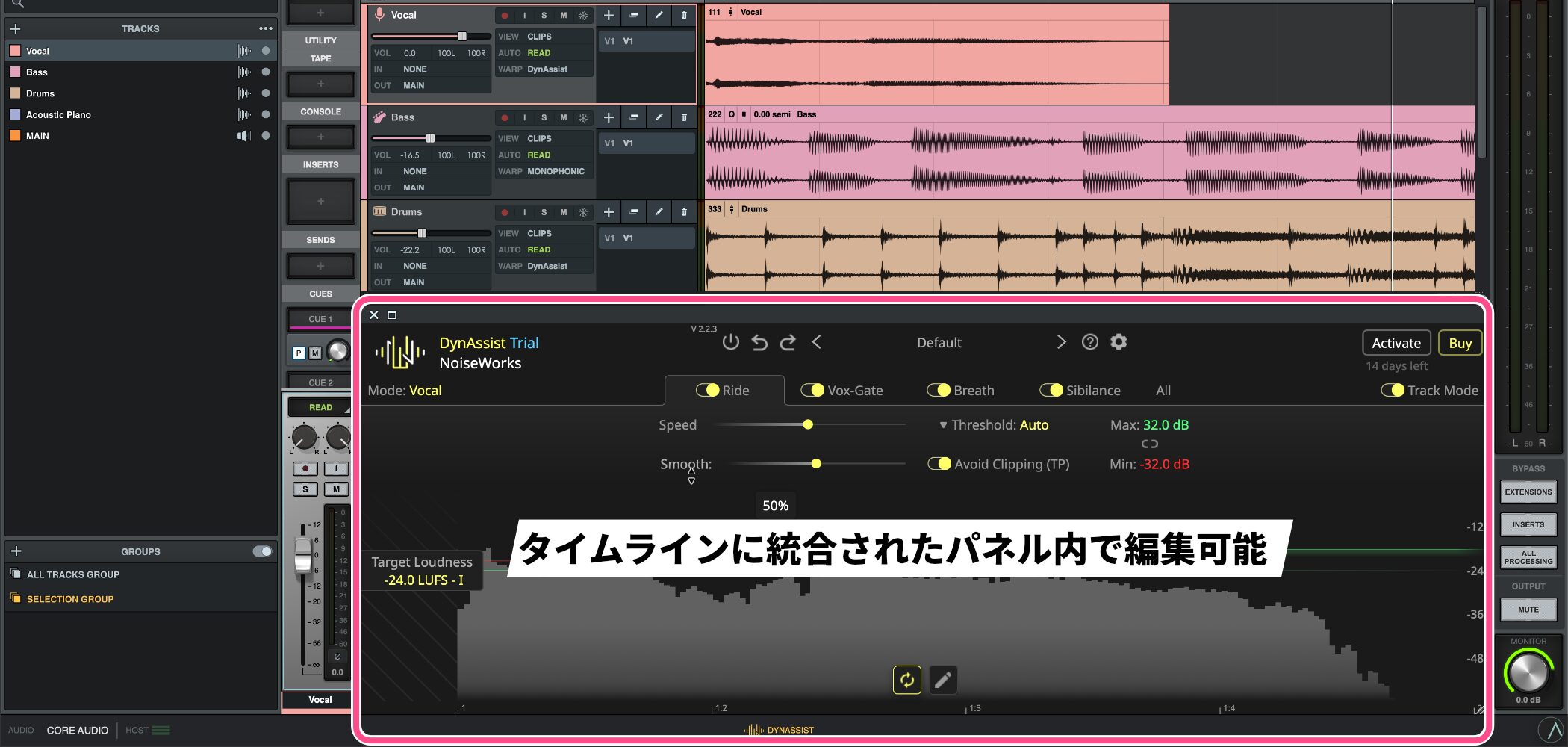Select the pencil edit tool in DynAssist
Image resolution: width=1568 pixels, height=747 pixels.
[x=943, y=680]
